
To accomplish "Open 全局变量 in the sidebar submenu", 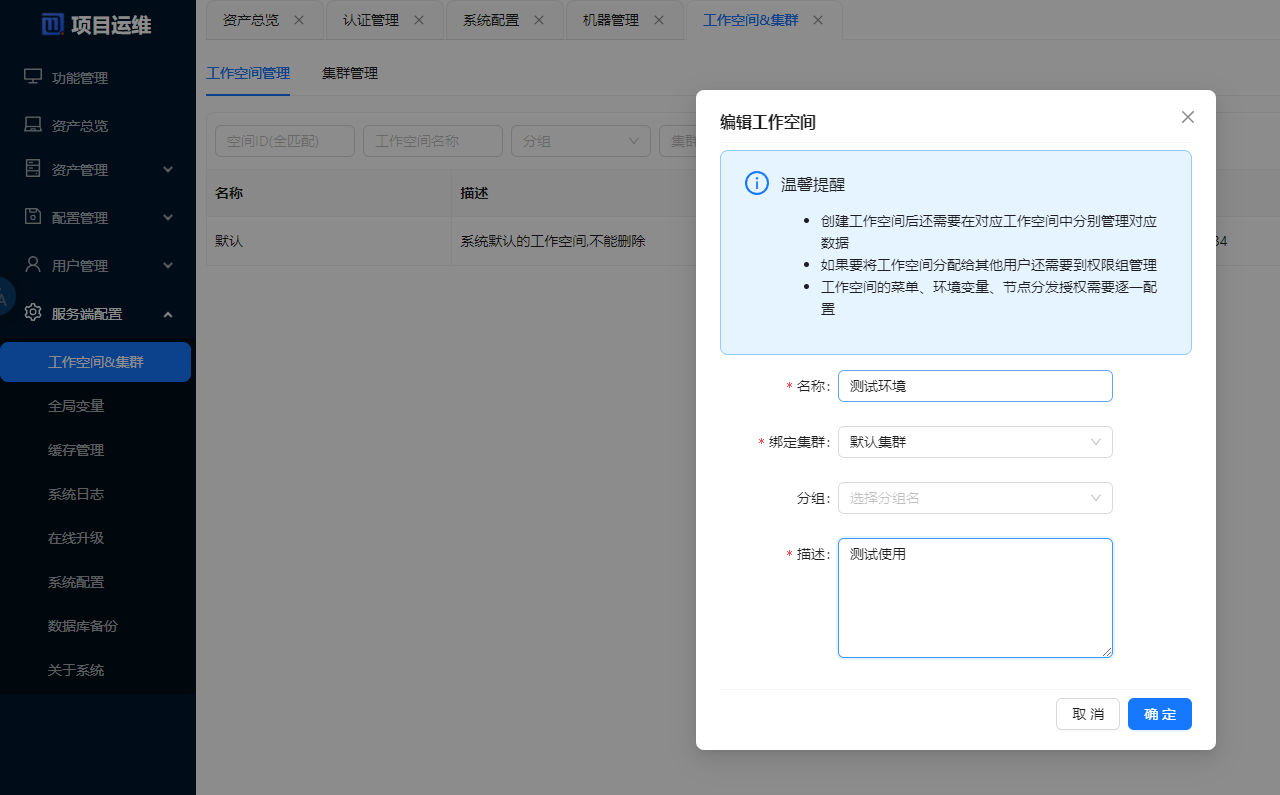I will [76, 406].
